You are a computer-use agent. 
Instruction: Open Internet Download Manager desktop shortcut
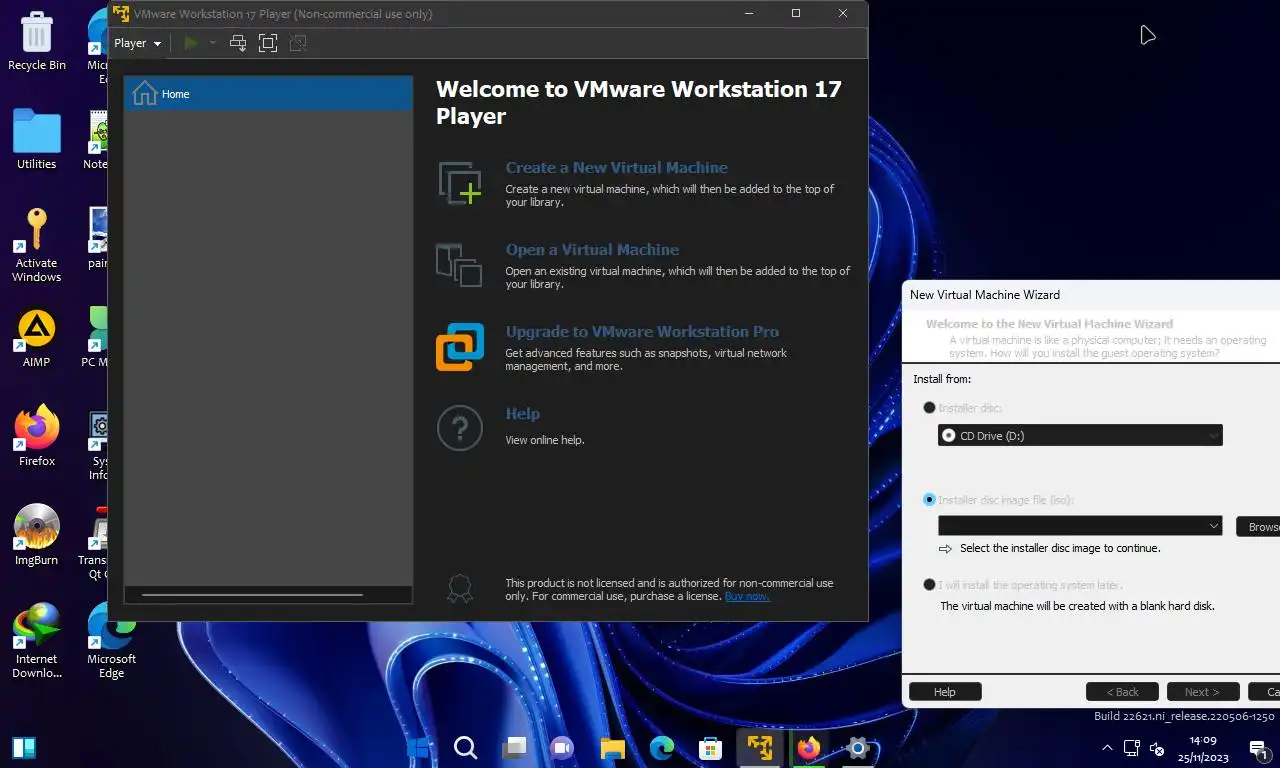coord(37,641)
